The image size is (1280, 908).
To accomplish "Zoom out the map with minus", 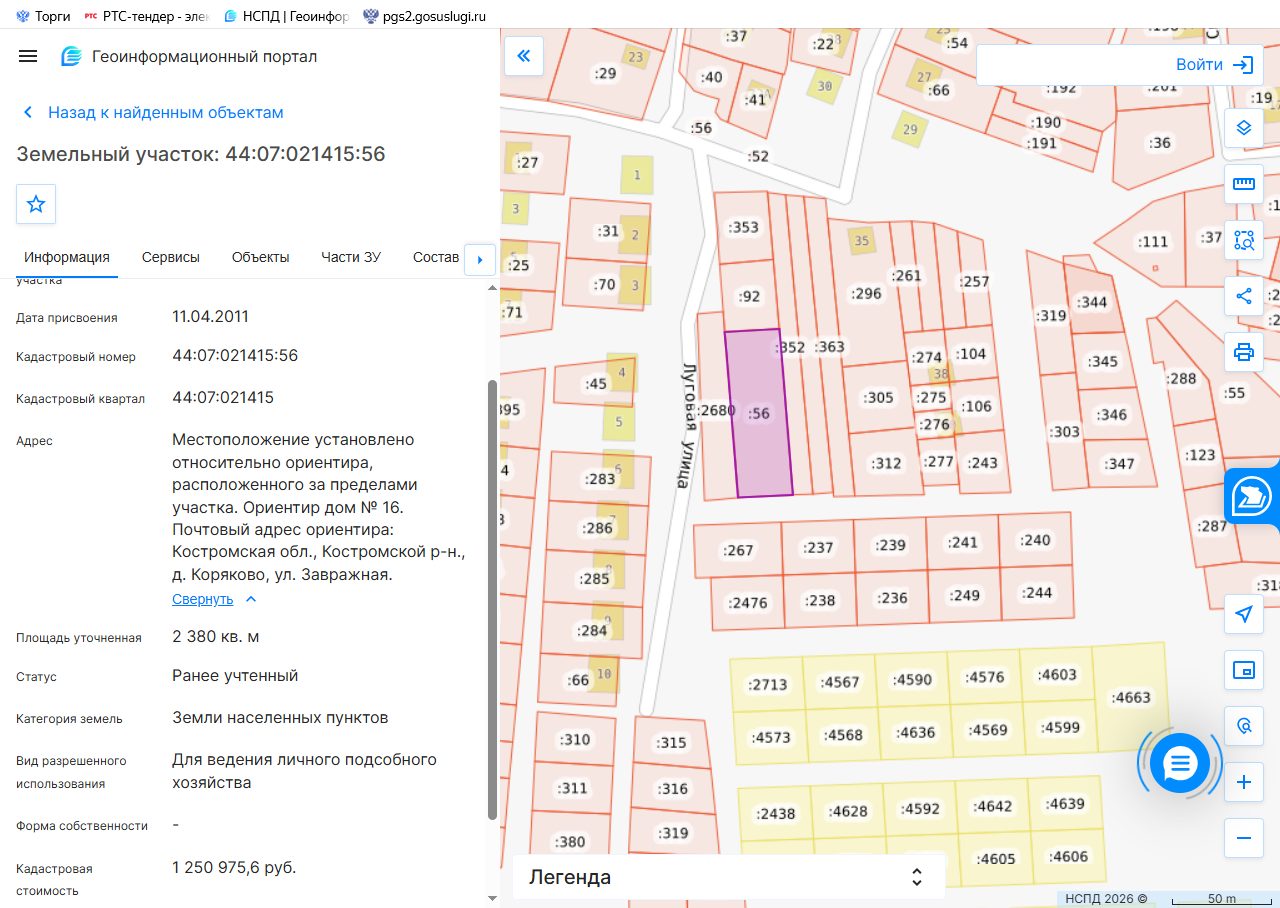I will (1244, 838).
